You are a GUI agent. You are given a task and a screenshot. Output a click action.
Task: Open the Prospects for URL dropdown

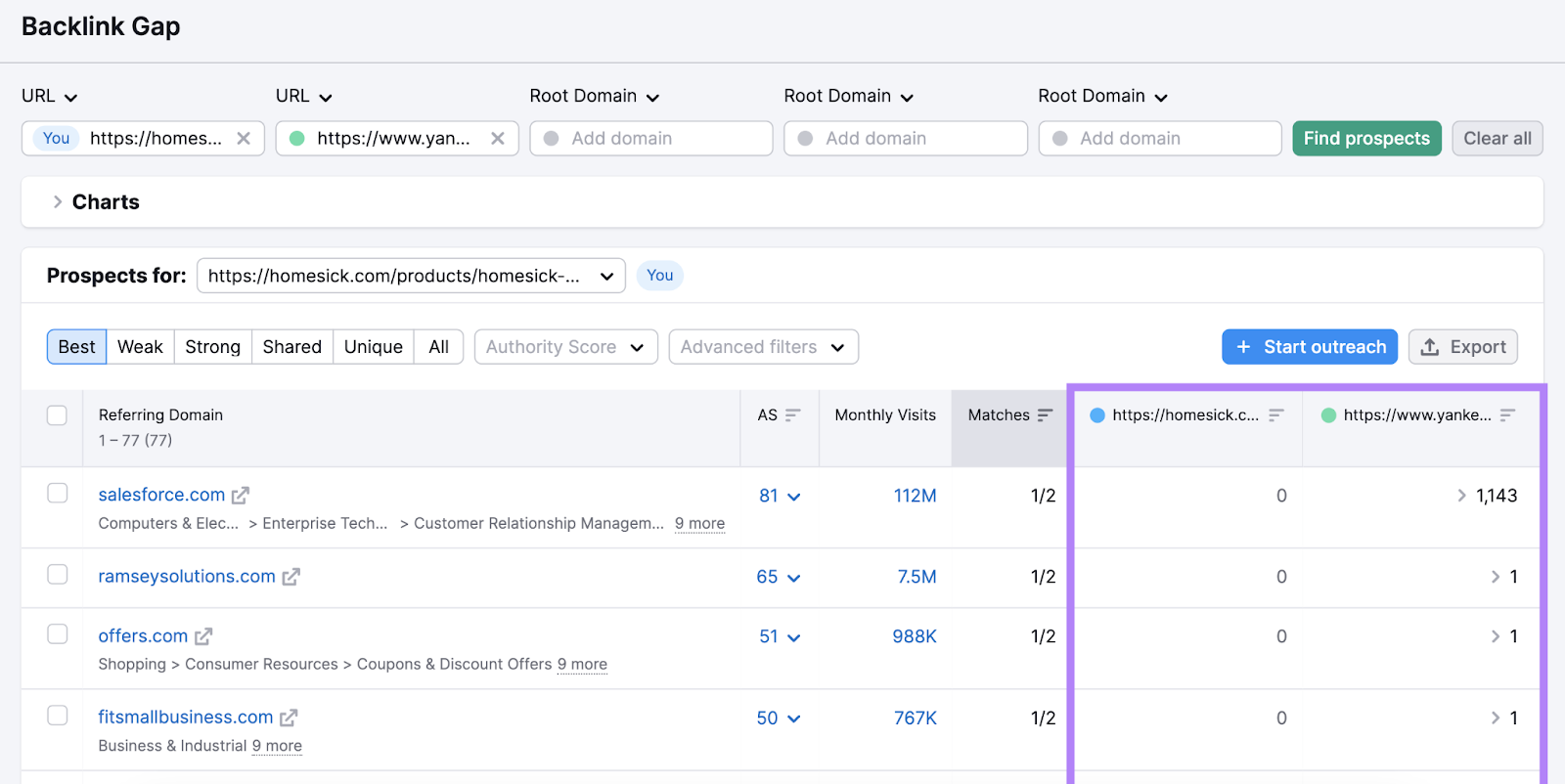(411, 276)
